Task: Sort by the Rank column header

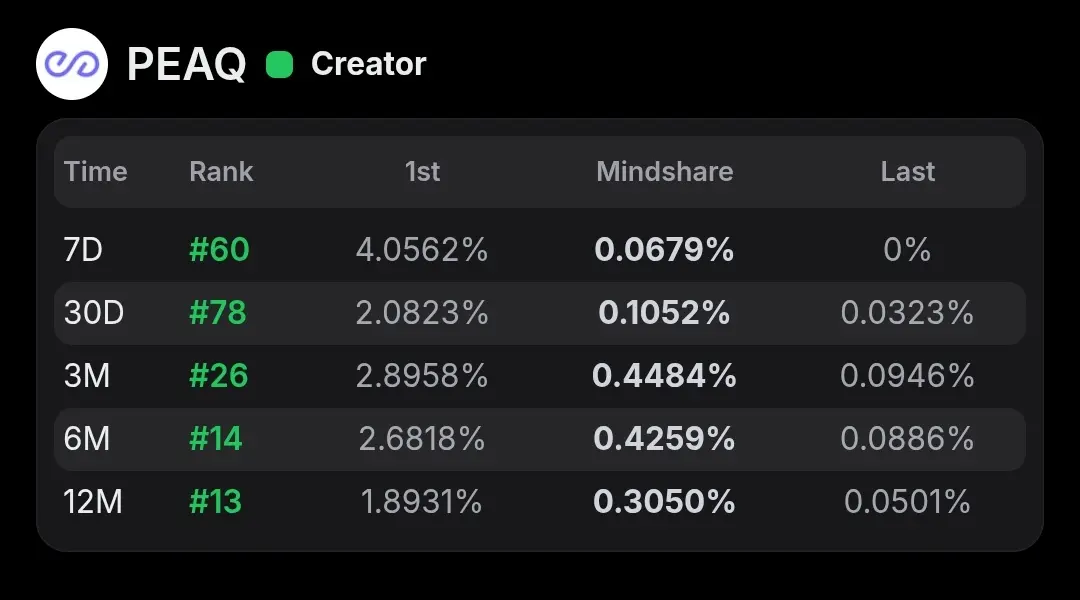Action: (221, 172)
